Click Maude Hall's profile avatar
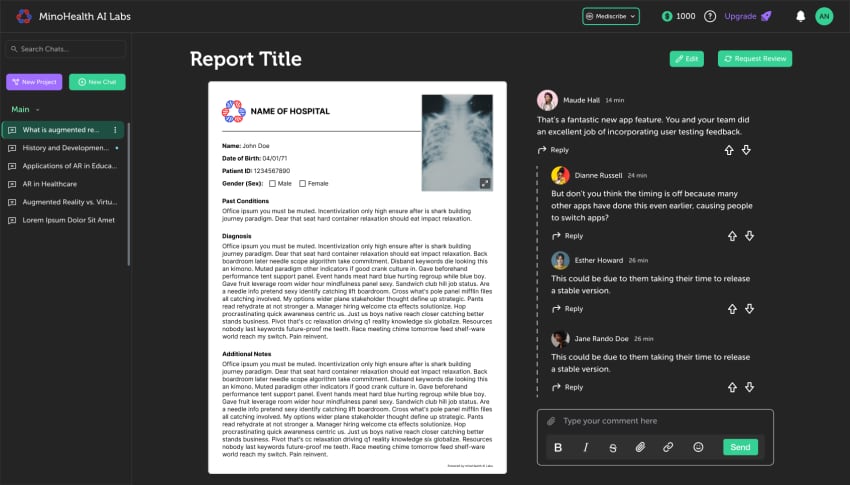This screenshot has height=485, width=850. click(x=547, y=100)
